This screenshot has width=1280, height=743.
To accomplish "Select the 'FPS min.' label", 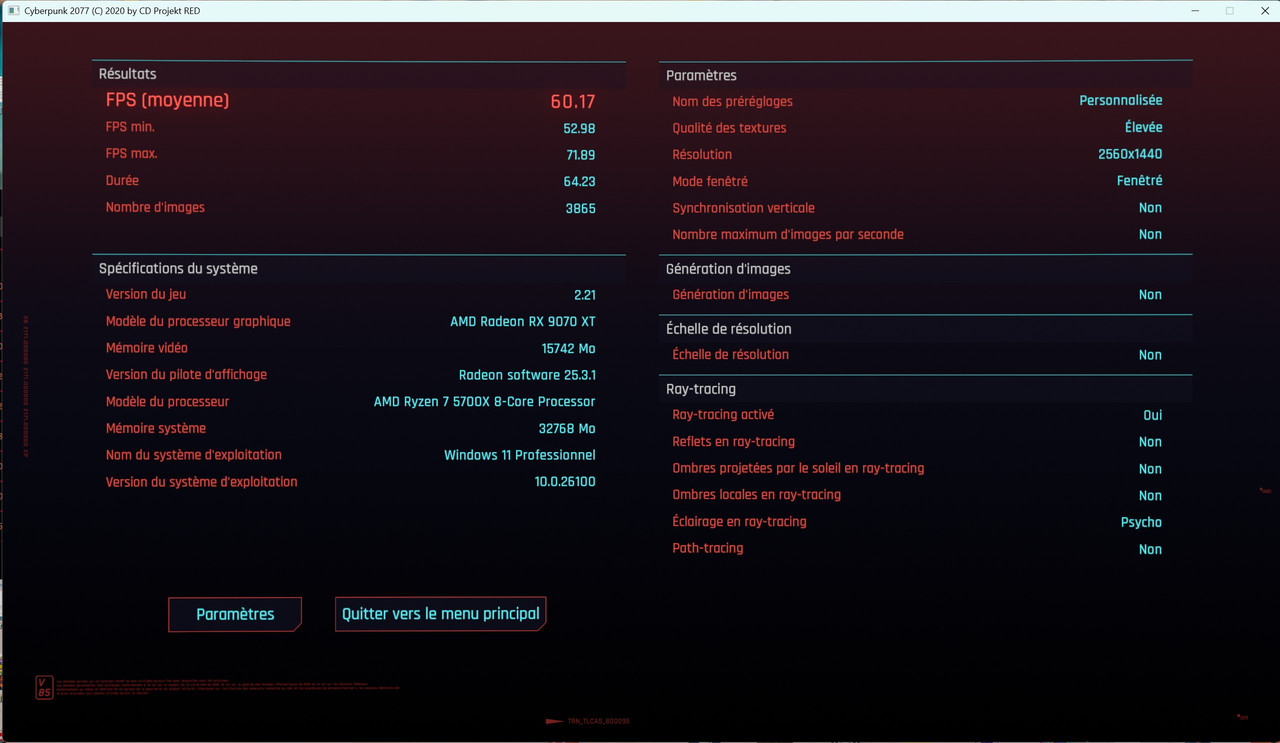I will click(x=130, y=127).
